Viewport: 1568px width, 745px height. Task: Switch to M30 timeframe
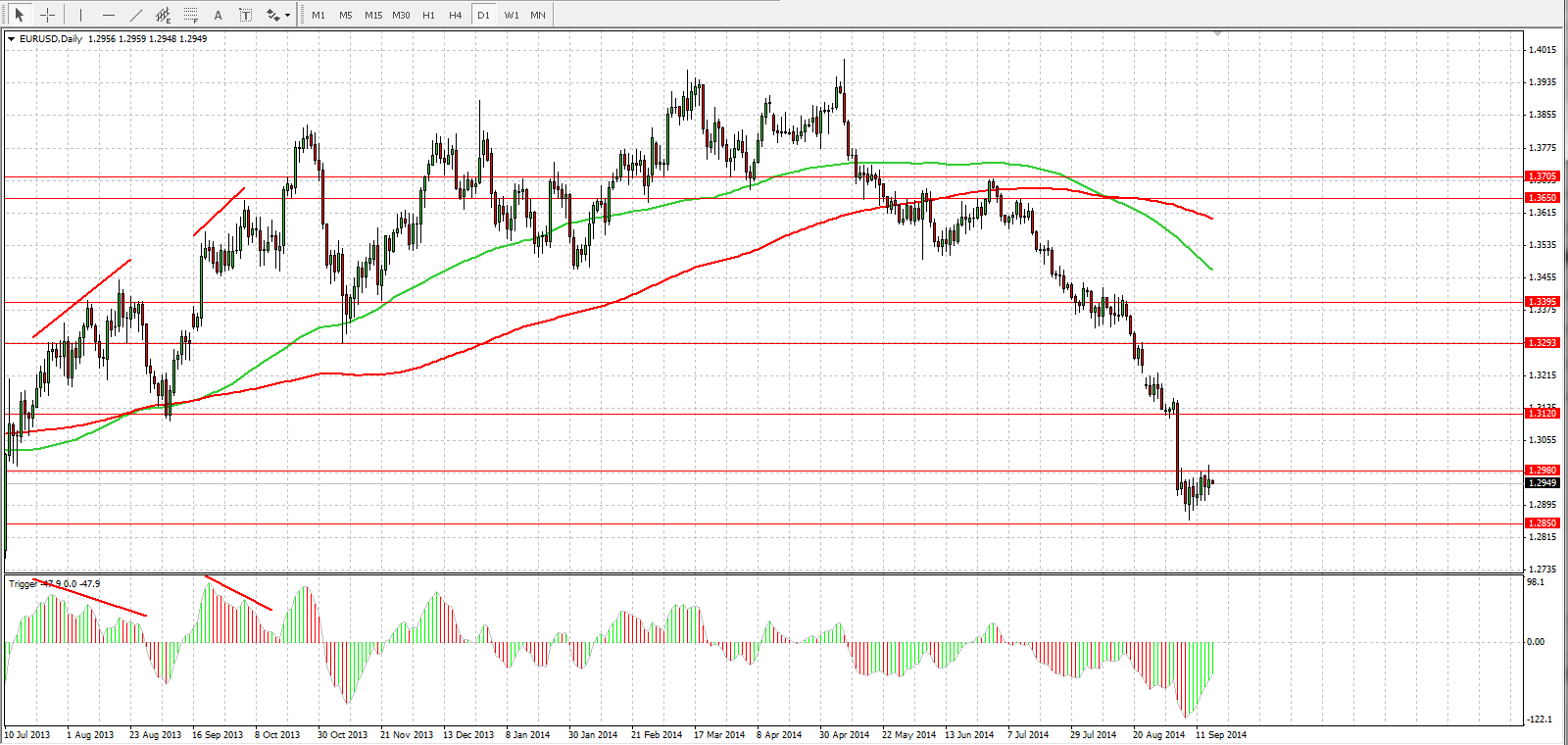[401, 15]
